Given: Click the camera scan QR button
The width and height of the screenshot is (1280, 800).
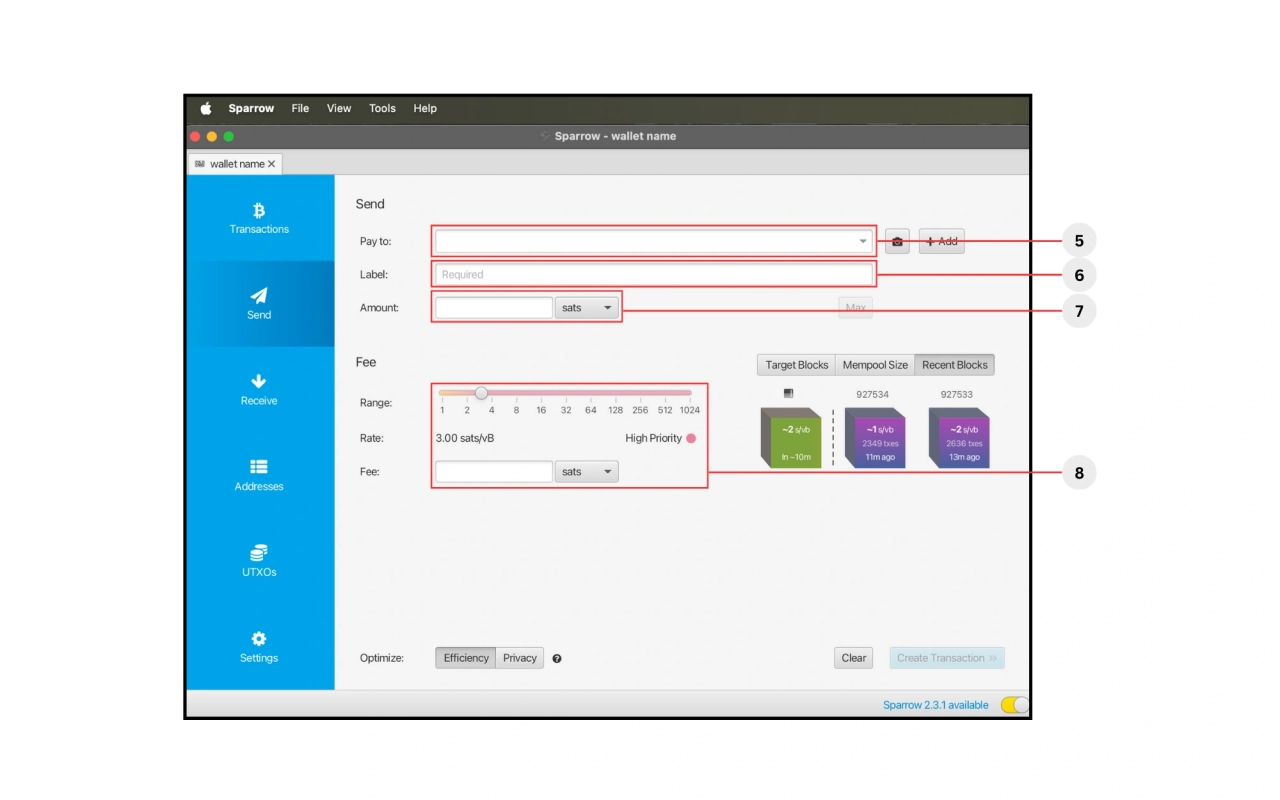Looking at the screenshot, I should [x=897, y=241].
